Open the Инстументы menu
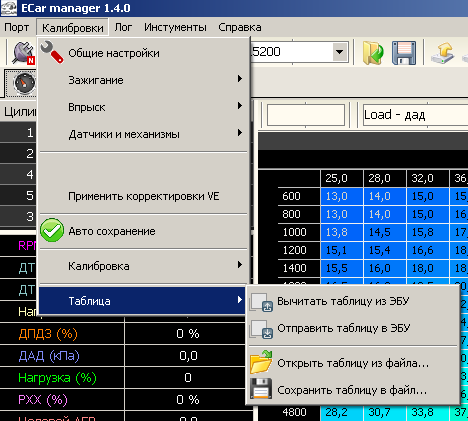The width and height of the screenshot is (468, 421). (175, 27)
